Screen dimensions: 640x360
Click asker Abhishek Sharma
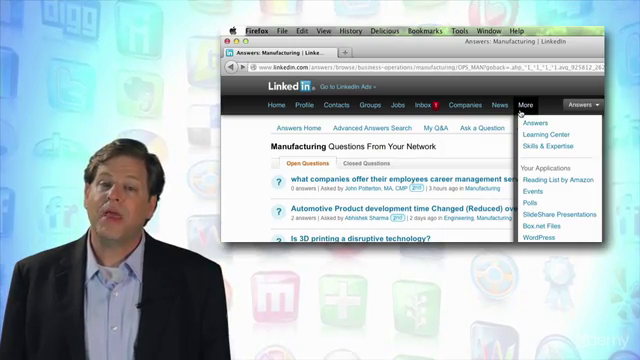click(366, 218)
